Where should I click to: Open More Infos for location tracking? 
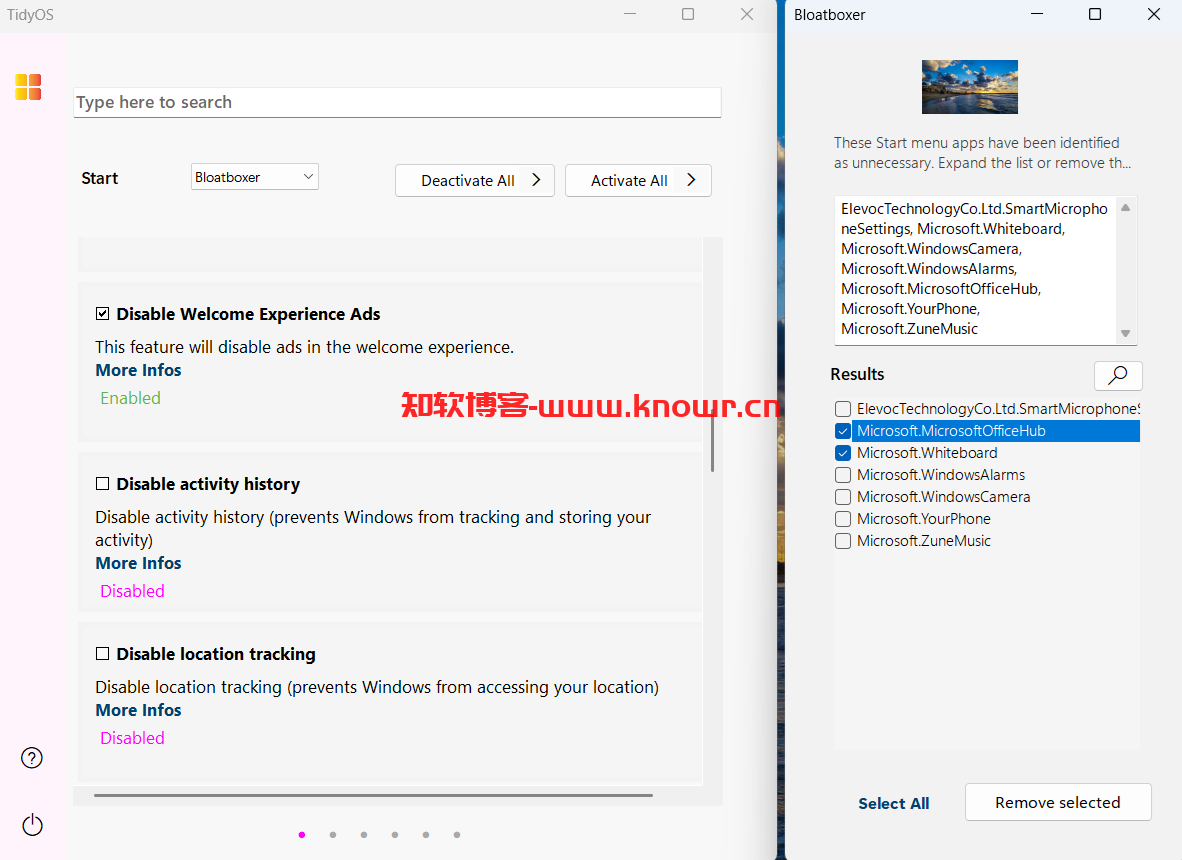pos(138,710)
